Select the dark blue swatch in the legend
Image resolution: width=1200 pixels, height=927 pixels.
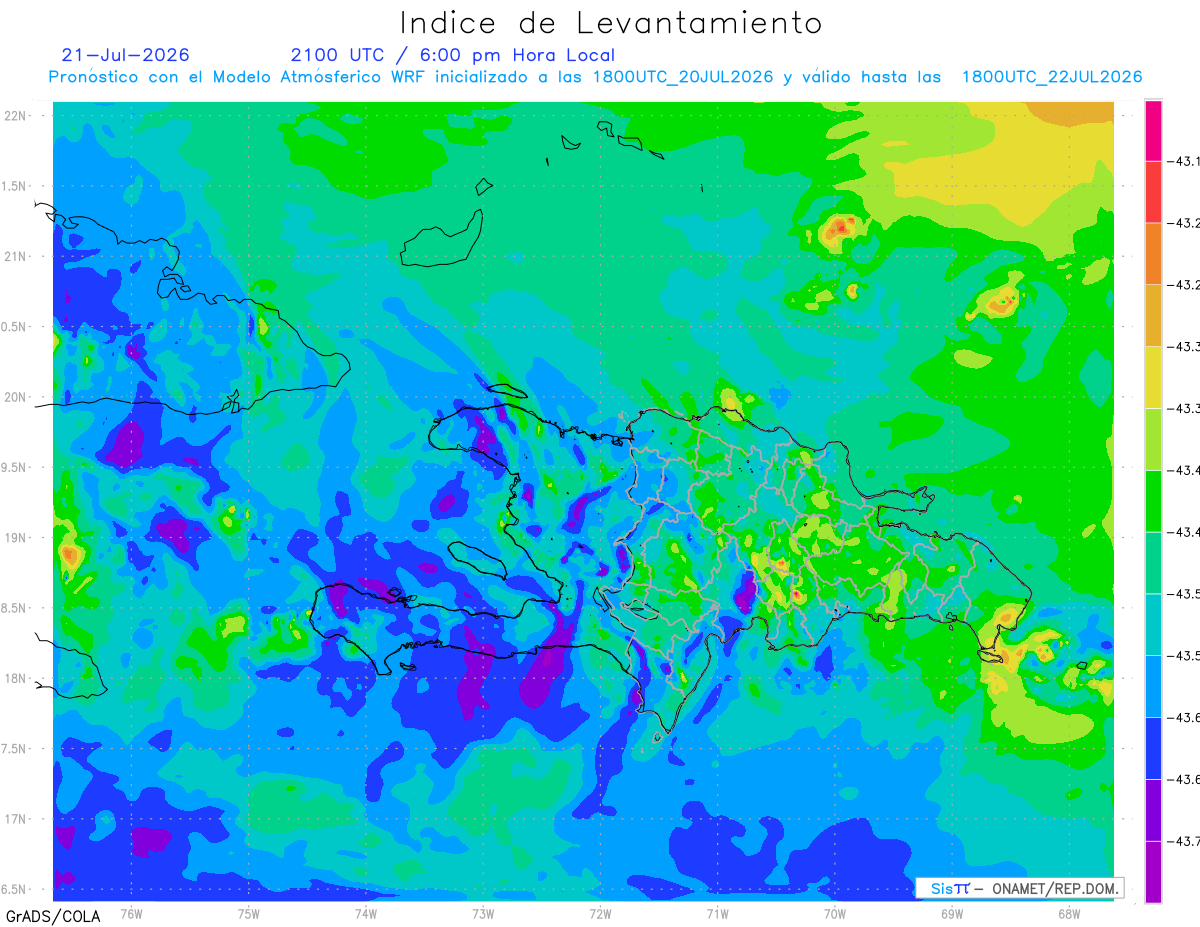click(1153, 749)
